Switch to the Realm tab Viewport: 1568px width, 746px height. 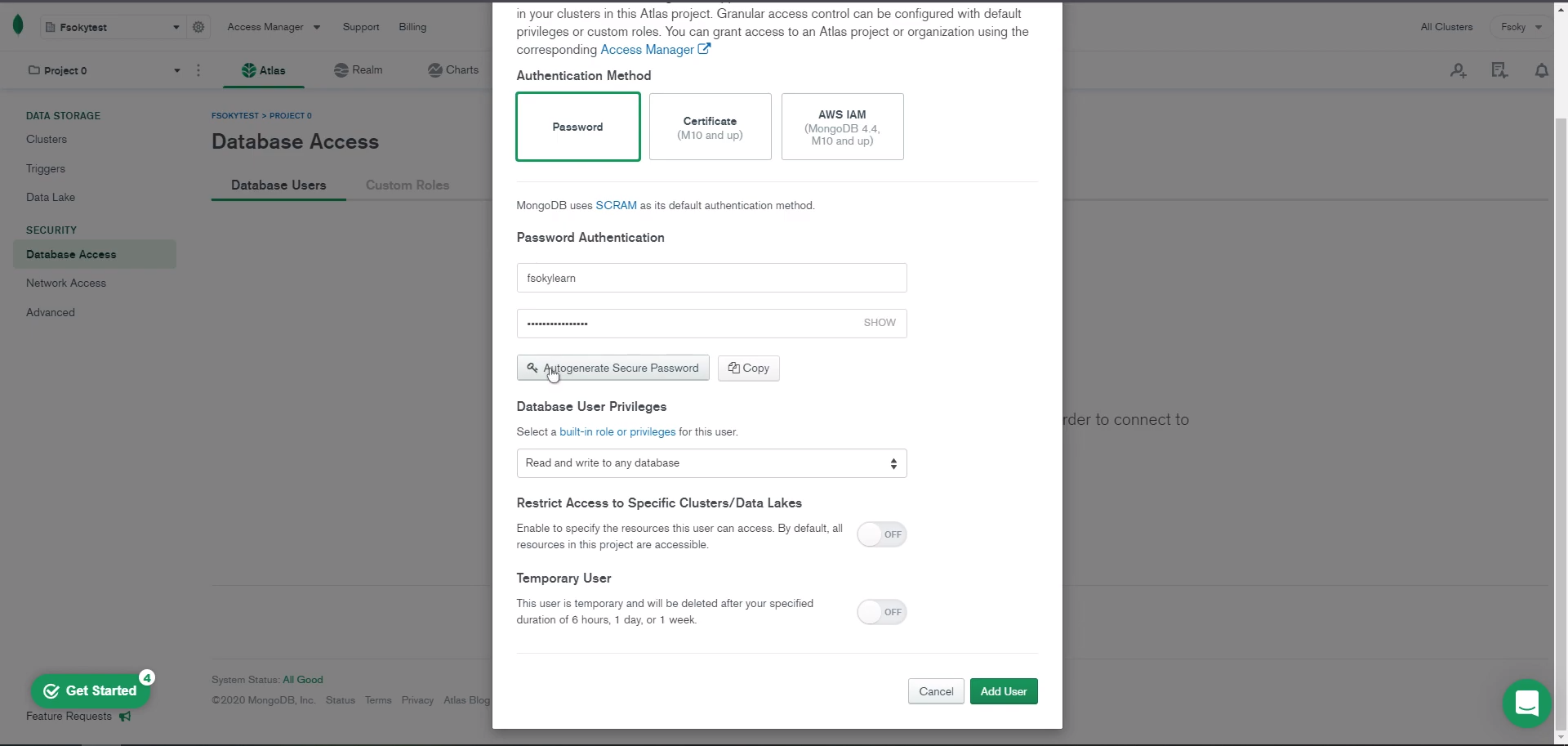[x=359, y=70]
